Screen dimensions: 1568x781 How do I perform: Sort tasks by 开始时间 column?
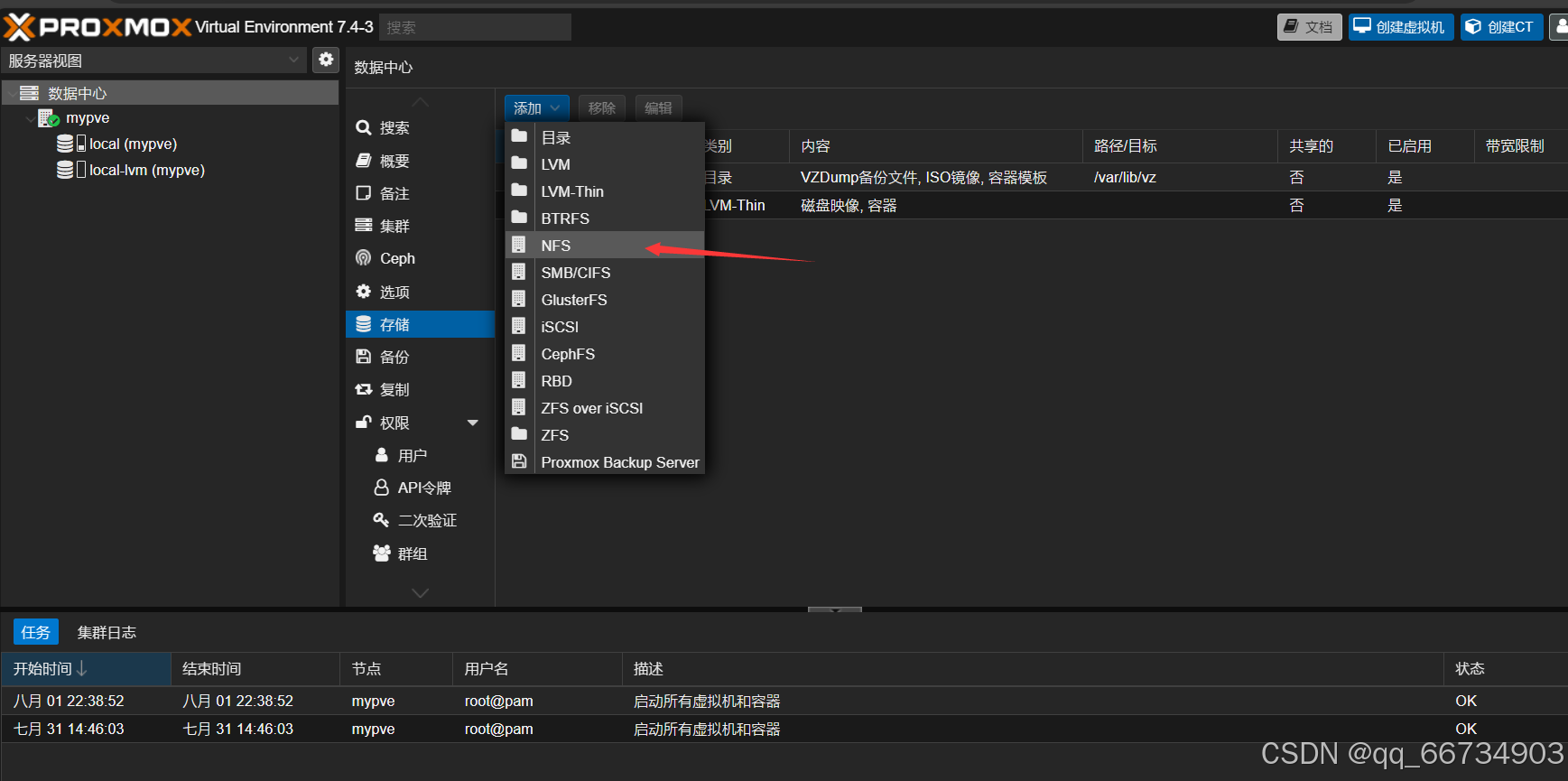pos(86,669)
